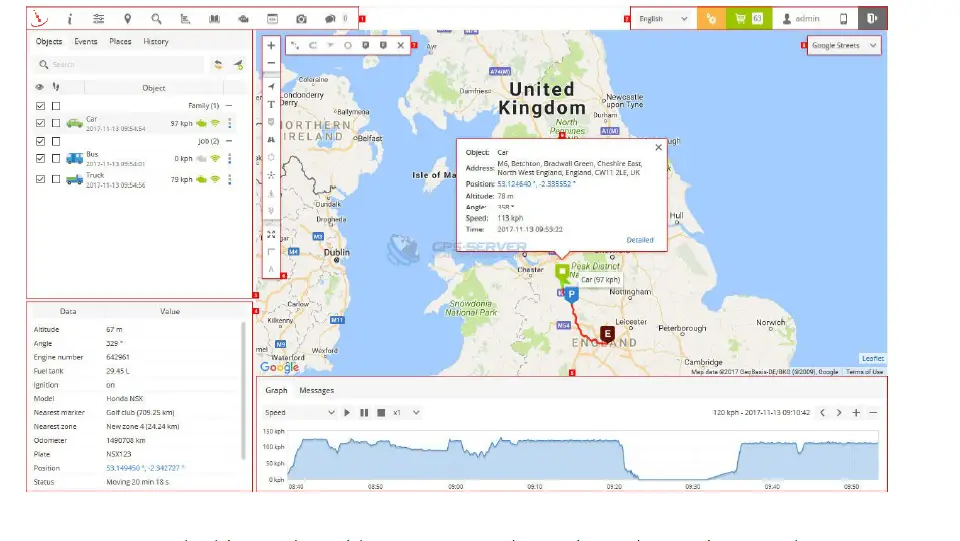Open the green shopping cart billing button
Viewport: 960px width, 541px height.
pos(749,18)
